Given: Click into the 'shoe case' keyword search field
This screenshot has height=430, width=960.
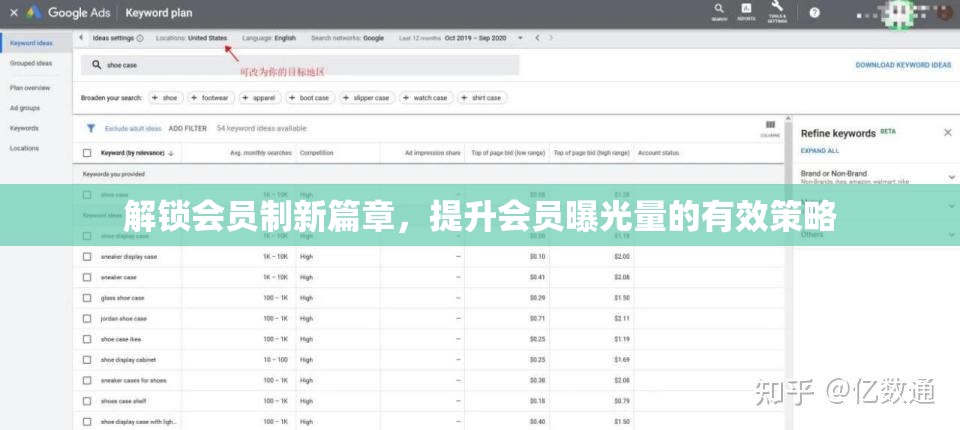Looking at the screenshot, I should (300, 65).
